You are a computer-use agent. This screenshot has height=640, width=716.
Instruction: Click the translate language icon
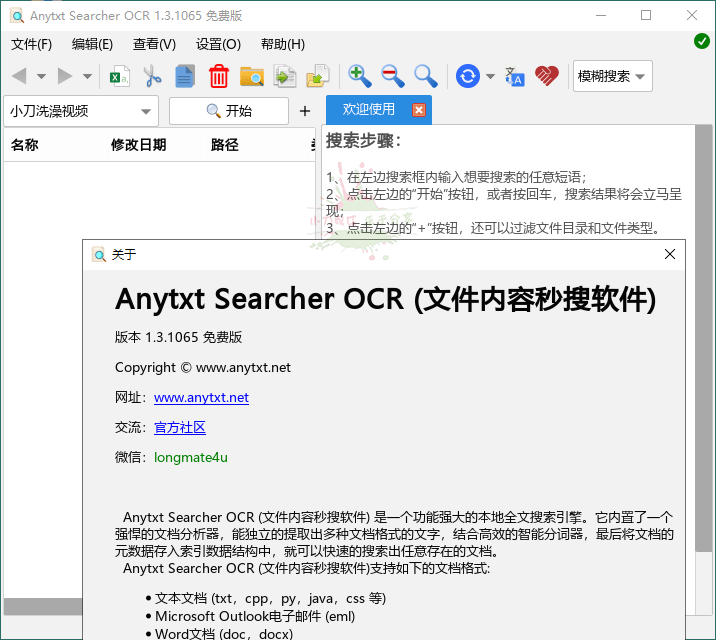[515, 76]
